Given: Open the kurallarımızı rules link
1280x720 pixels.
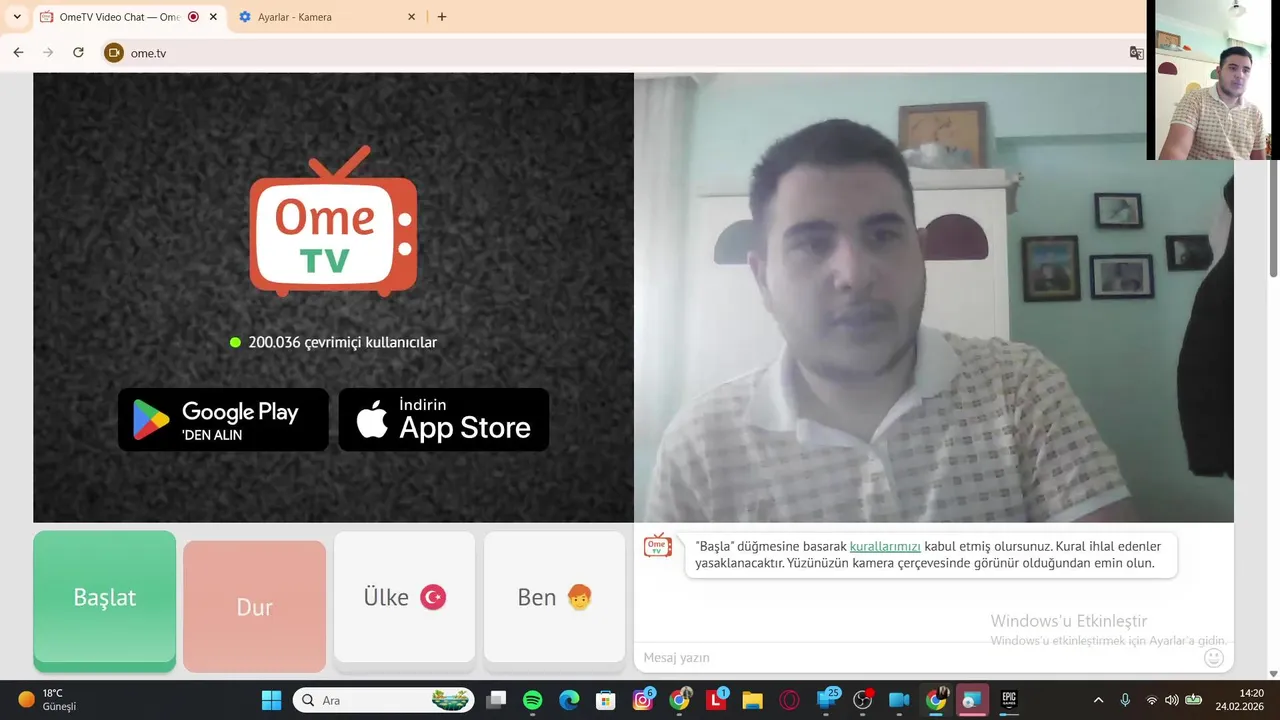Looking at the screenshot, I should [885, 546].
